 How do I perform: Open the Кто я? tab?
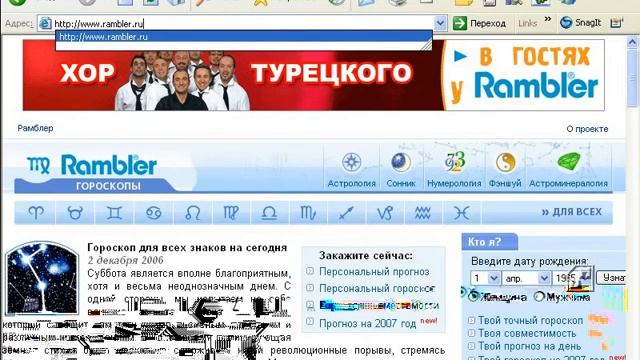click(x=489, y=242)
